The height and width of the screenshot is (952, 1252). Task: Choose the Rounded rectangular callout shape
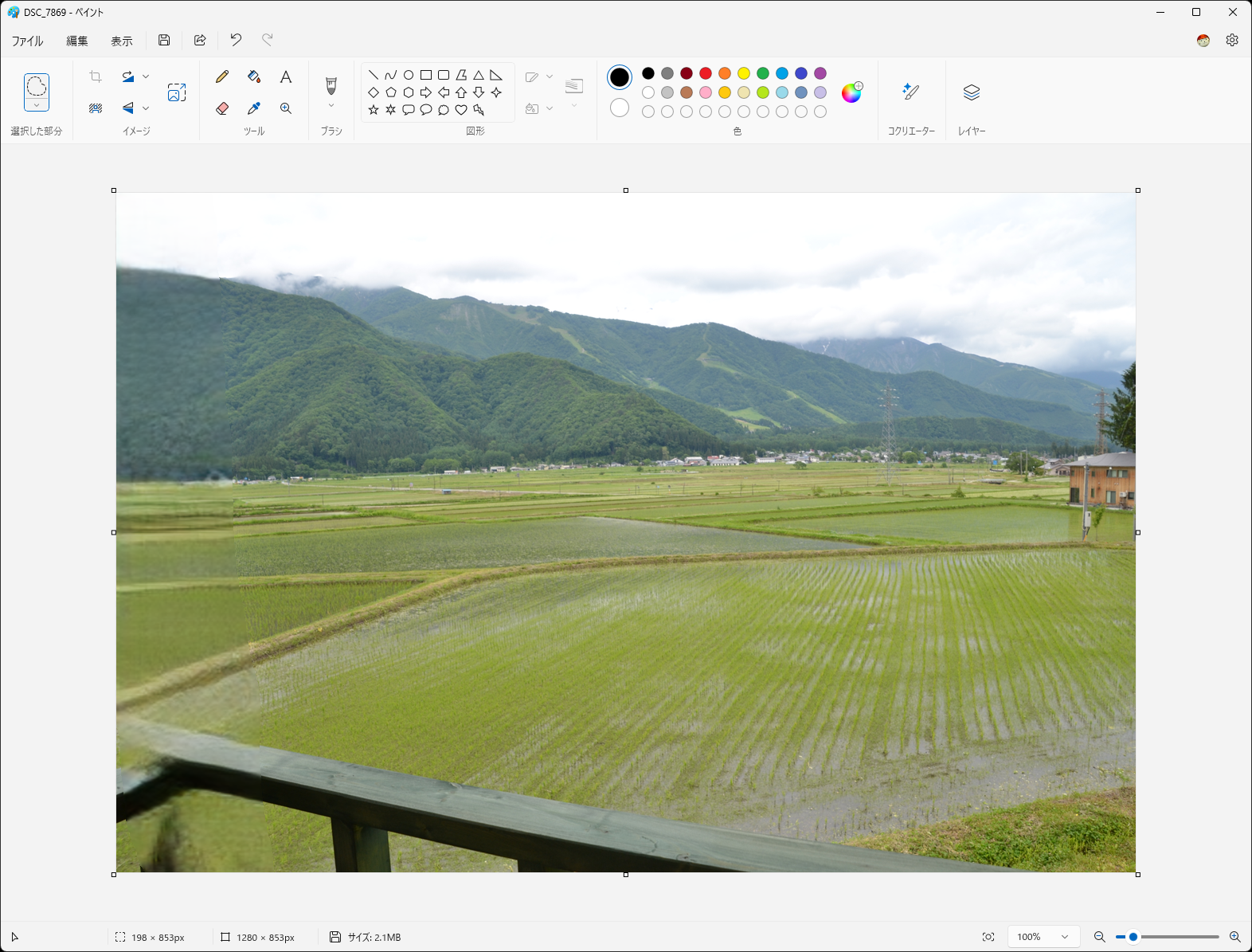(x=409, y=110)
